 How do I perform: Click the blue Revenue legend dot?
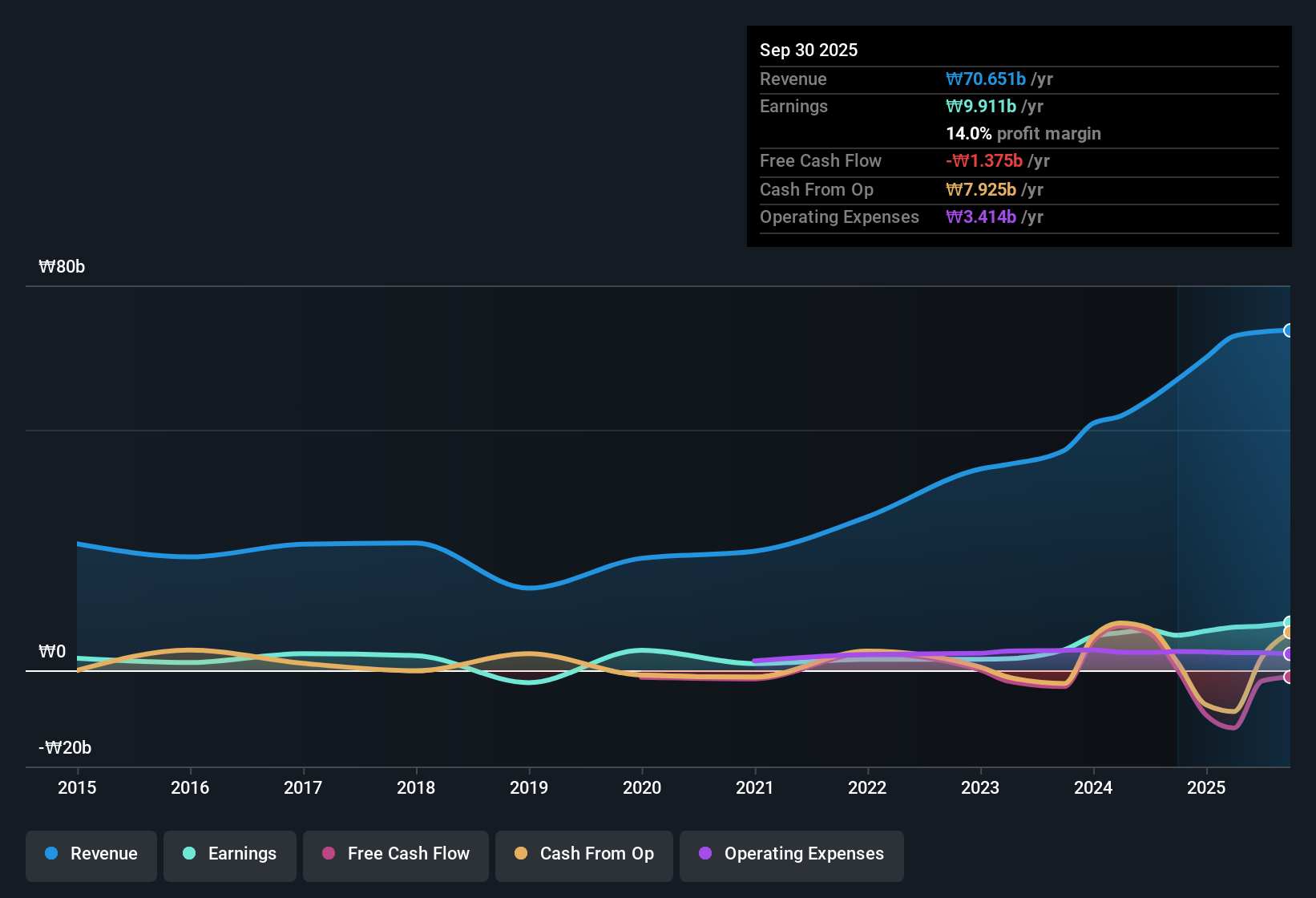50,854
